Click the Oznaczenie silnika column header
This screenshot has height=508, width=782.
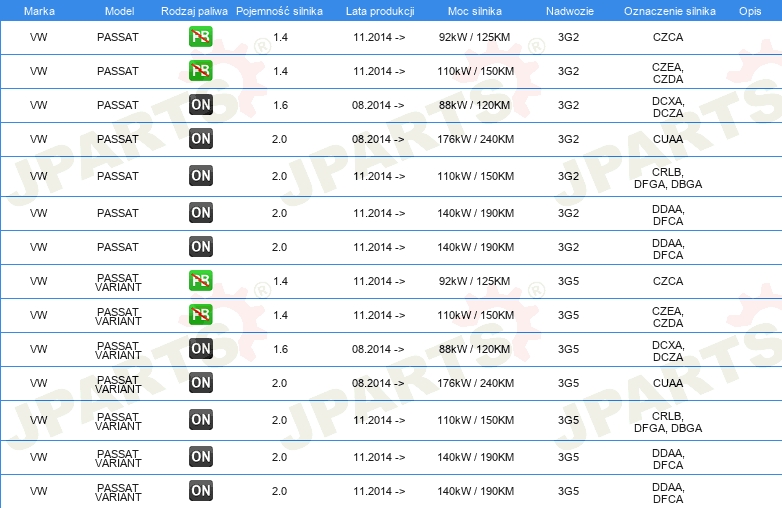pos(670,11)
